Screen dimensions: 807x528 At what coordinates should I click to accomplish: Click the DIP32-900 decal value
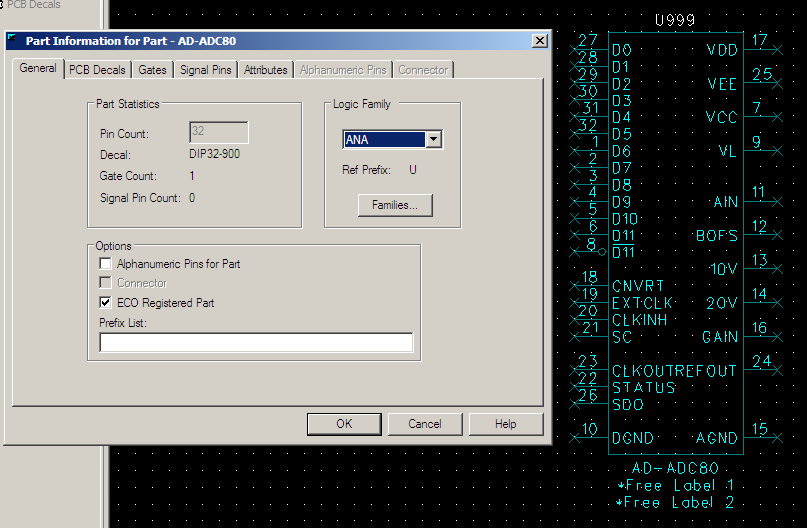pyautogui.click(x=215, y=154)
